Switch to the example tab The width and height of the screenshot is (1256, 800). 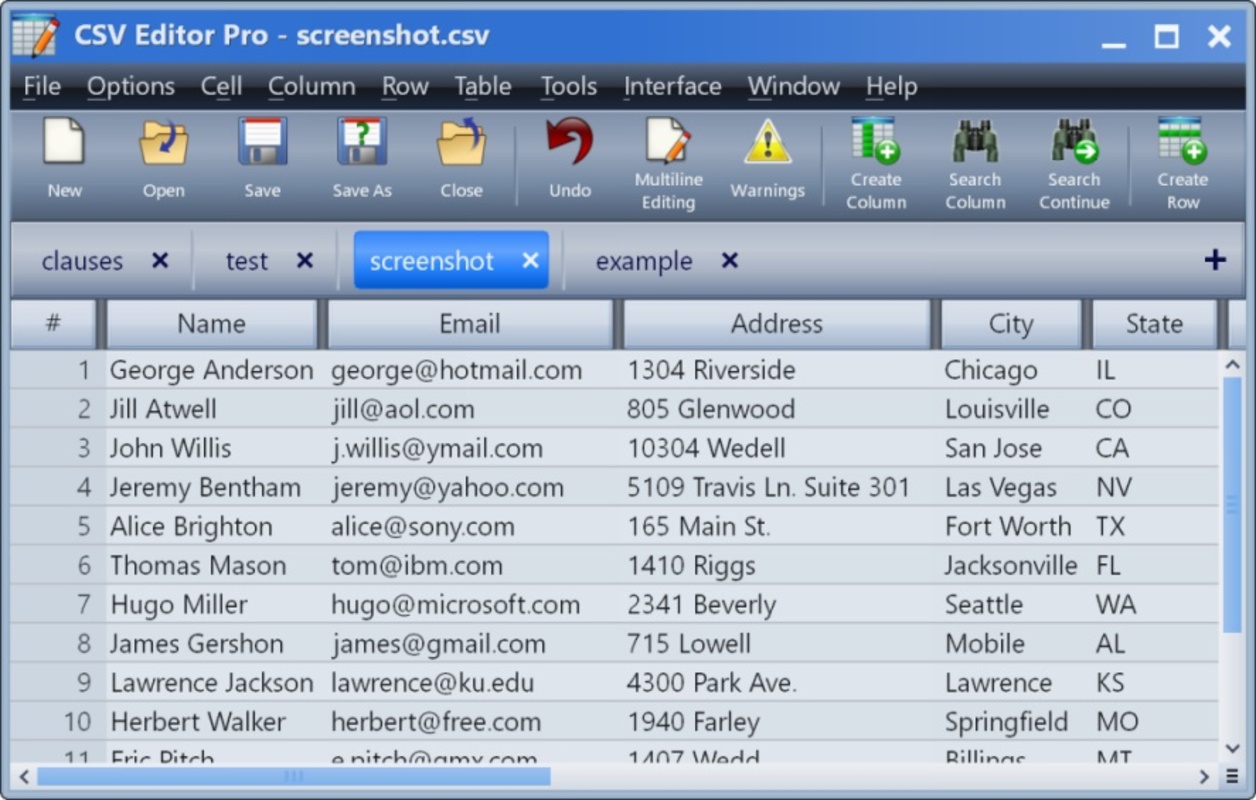click(x=643, y=261)
